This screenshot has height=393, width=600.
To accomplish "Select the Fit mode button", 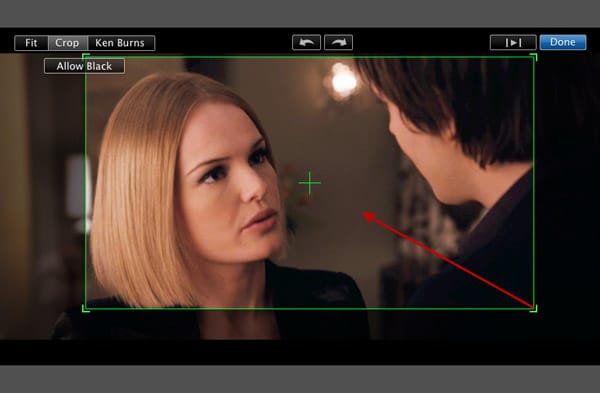I will pyautogui.click(x=31, y=43).
